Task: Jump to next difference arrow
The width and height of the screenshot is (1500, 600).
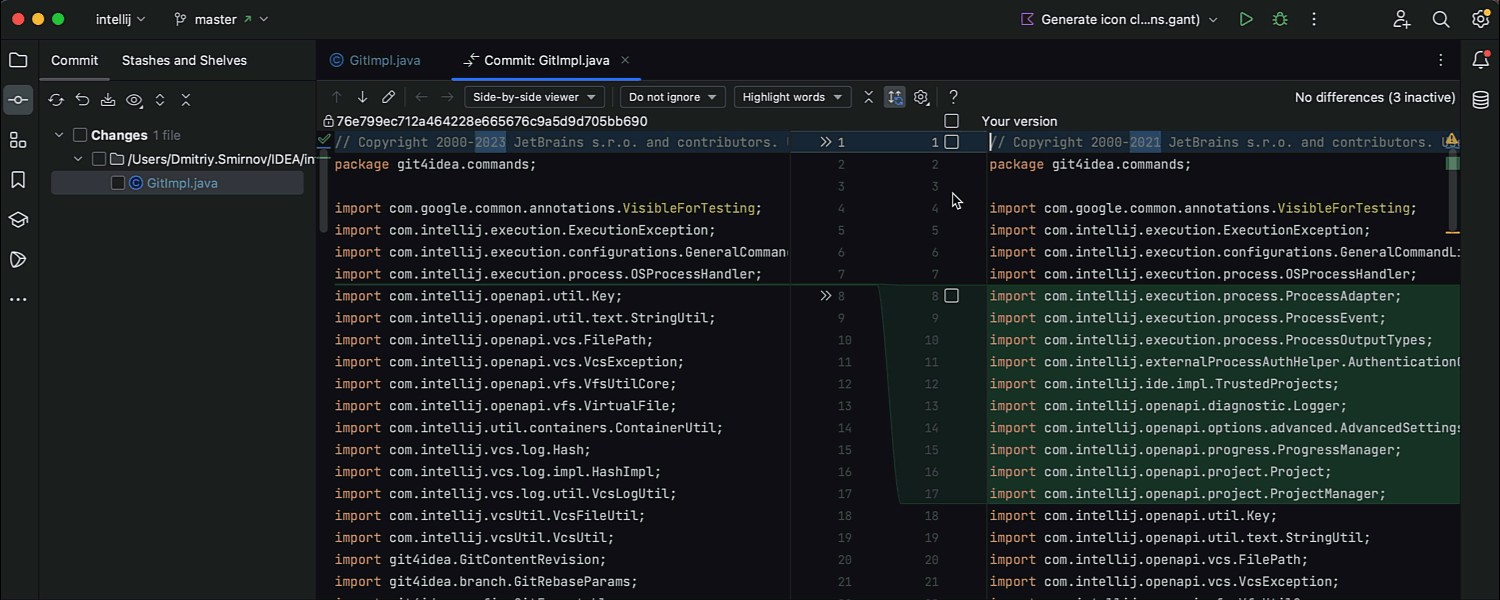Action: tap(362, 97)
